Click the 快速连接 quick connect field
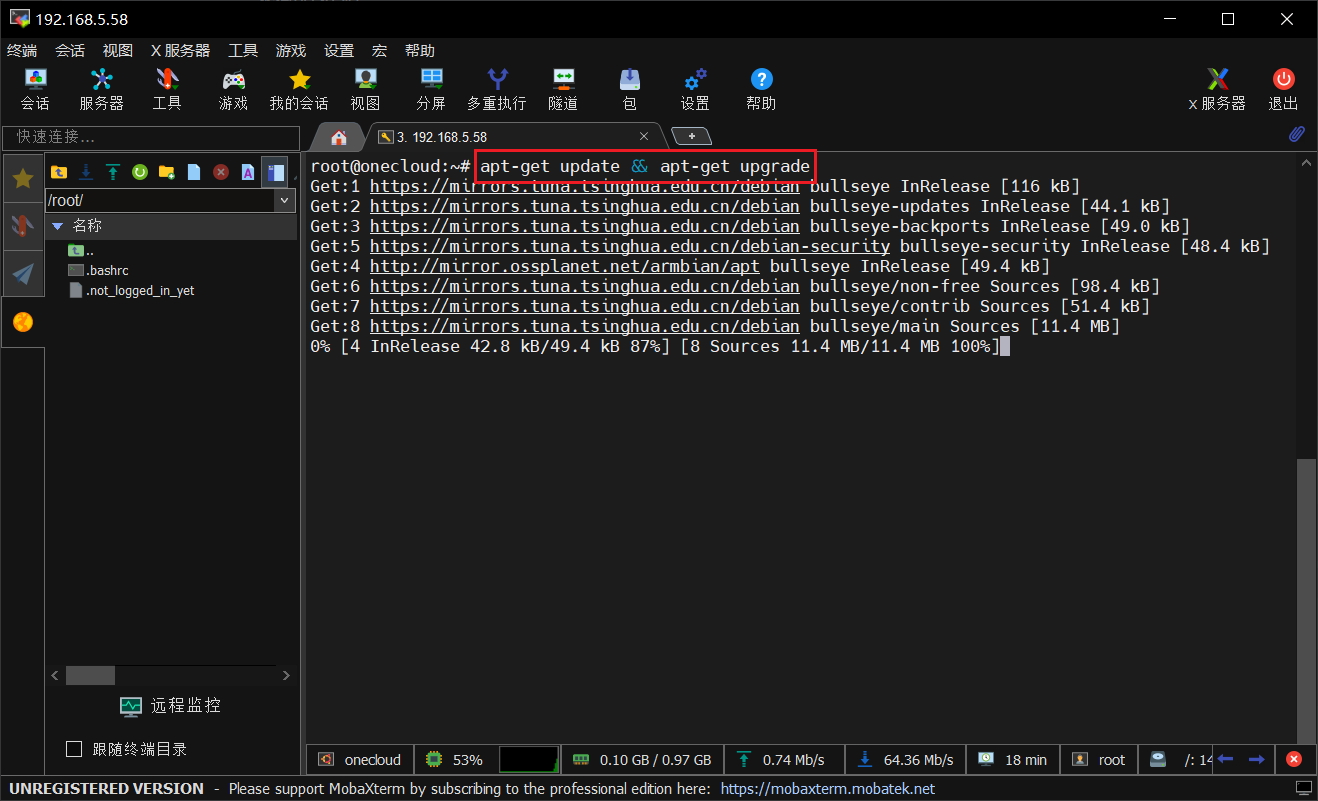 152,137
